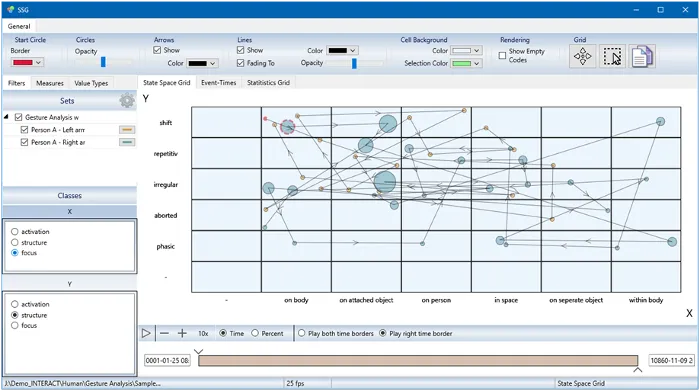
Task: Click the 'within body' x-axis label
Action: [646, 300]
